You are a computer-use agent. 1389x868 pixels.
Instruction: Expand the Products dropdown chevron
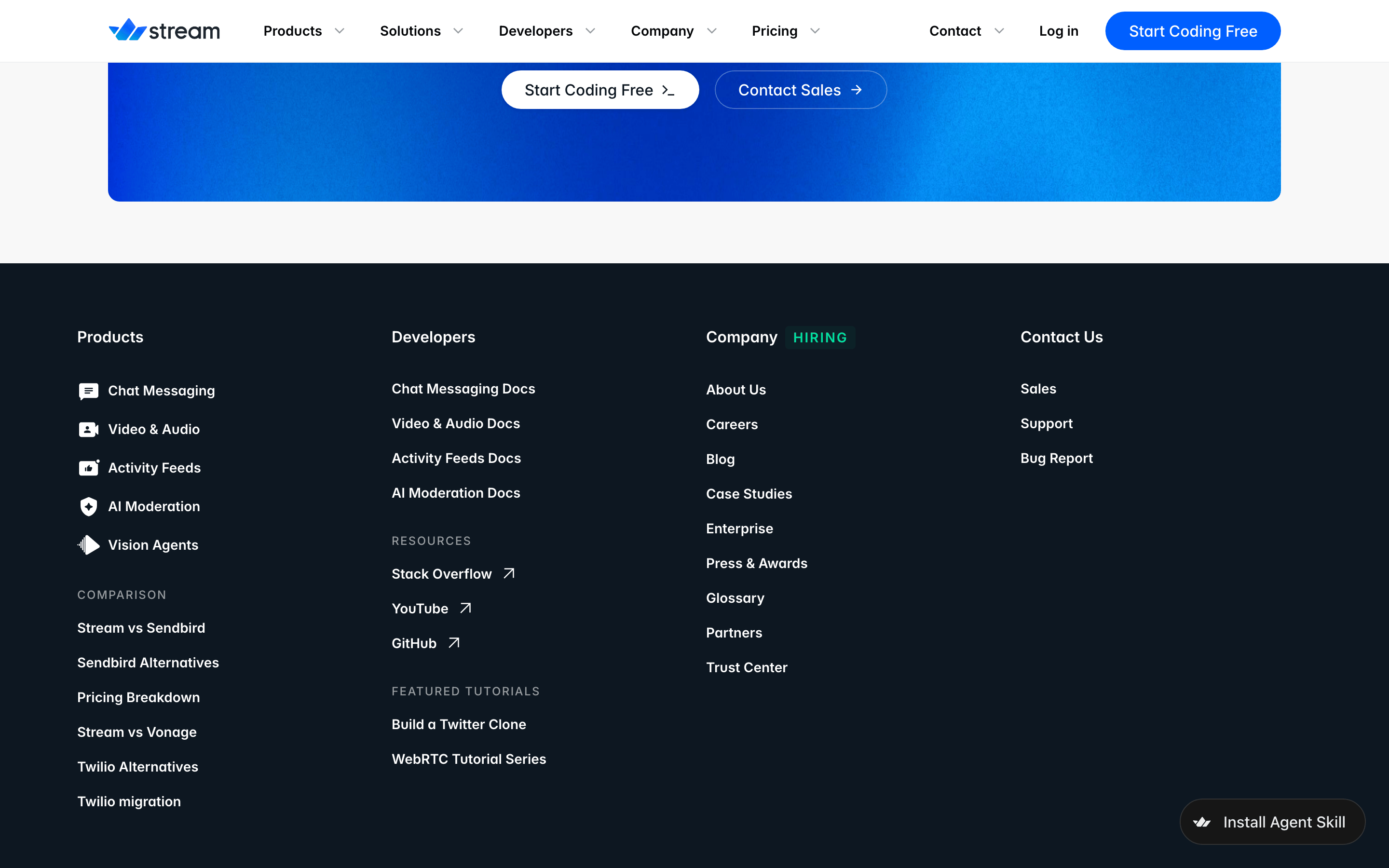(340, 31)
